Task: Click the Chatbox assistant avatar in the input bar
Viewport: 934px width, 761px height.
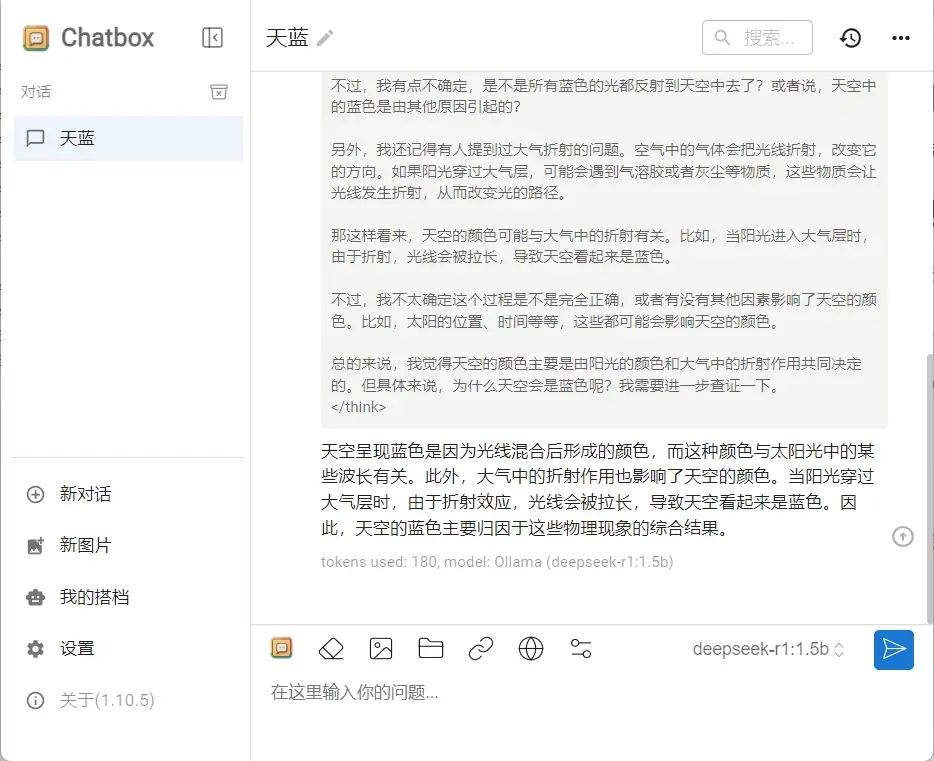Action: [281, 649]
